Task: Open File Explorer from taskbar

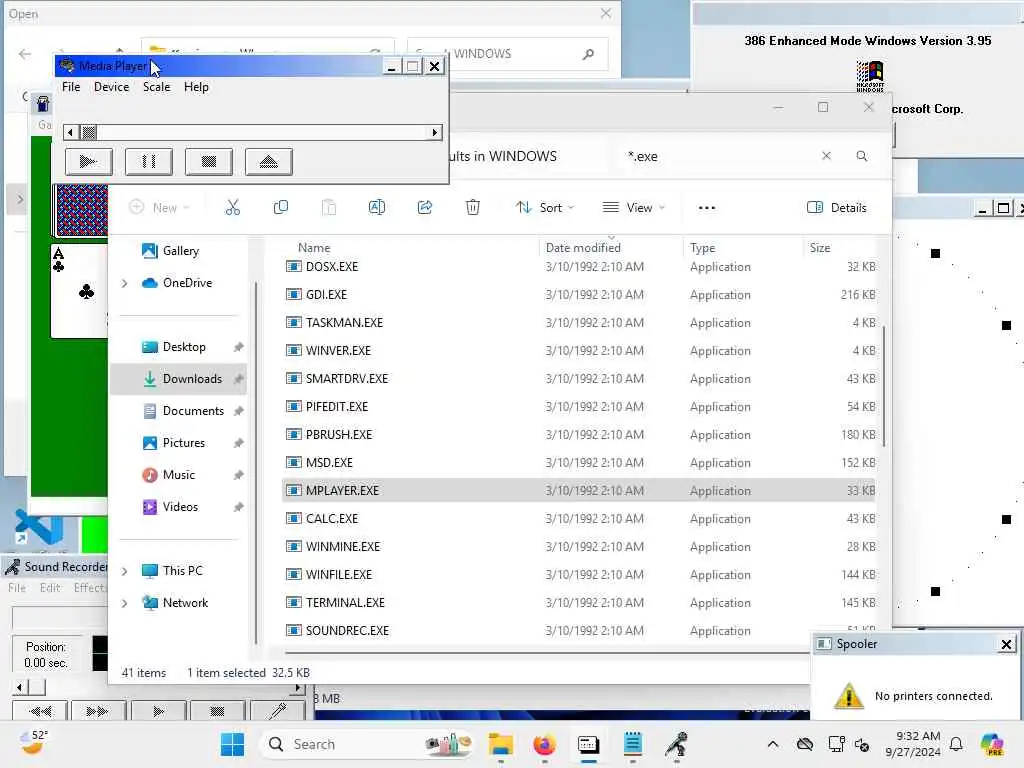Action: point(501,744)
